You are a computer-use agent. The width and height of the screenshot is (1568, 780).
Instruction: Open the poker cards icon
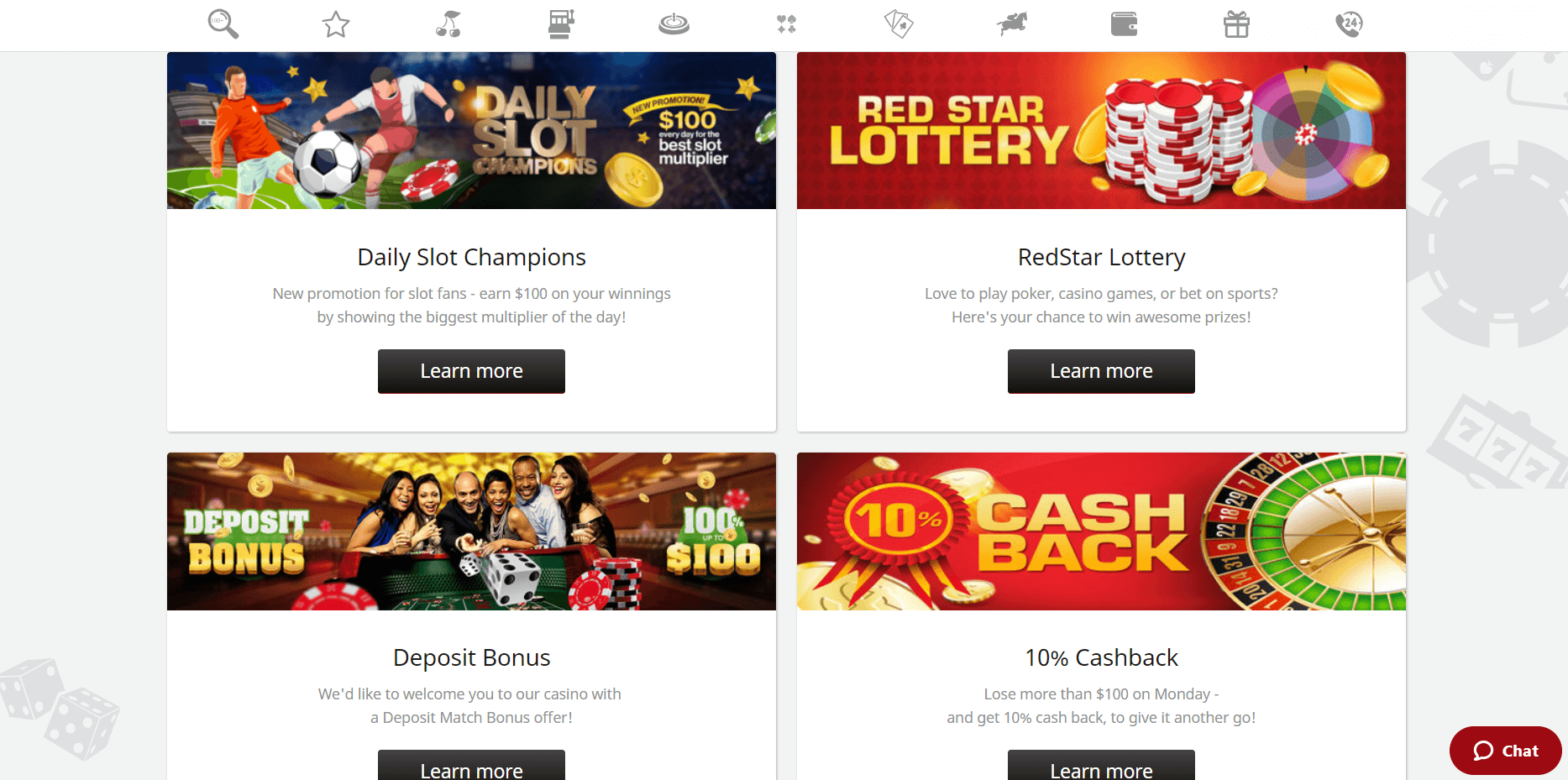coord(899,24)
